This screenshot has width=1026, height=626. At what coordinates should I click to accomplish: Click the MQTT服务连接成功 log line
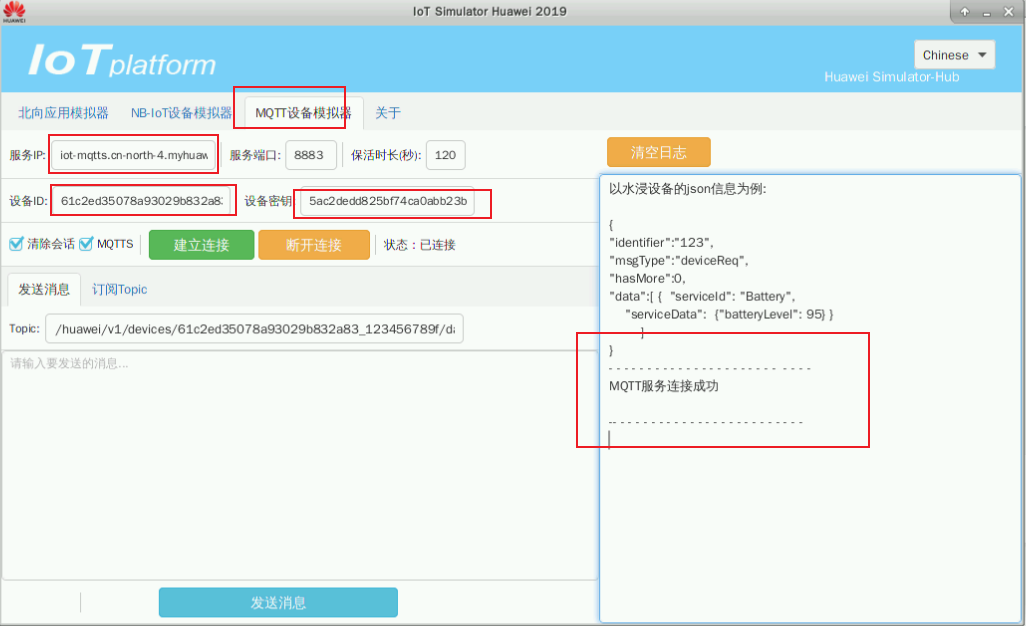click(663, 386)
